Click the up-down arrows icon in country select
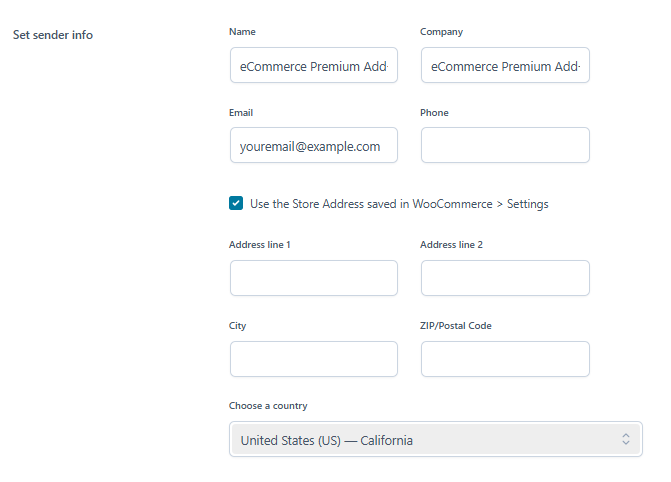 [626, 440]
